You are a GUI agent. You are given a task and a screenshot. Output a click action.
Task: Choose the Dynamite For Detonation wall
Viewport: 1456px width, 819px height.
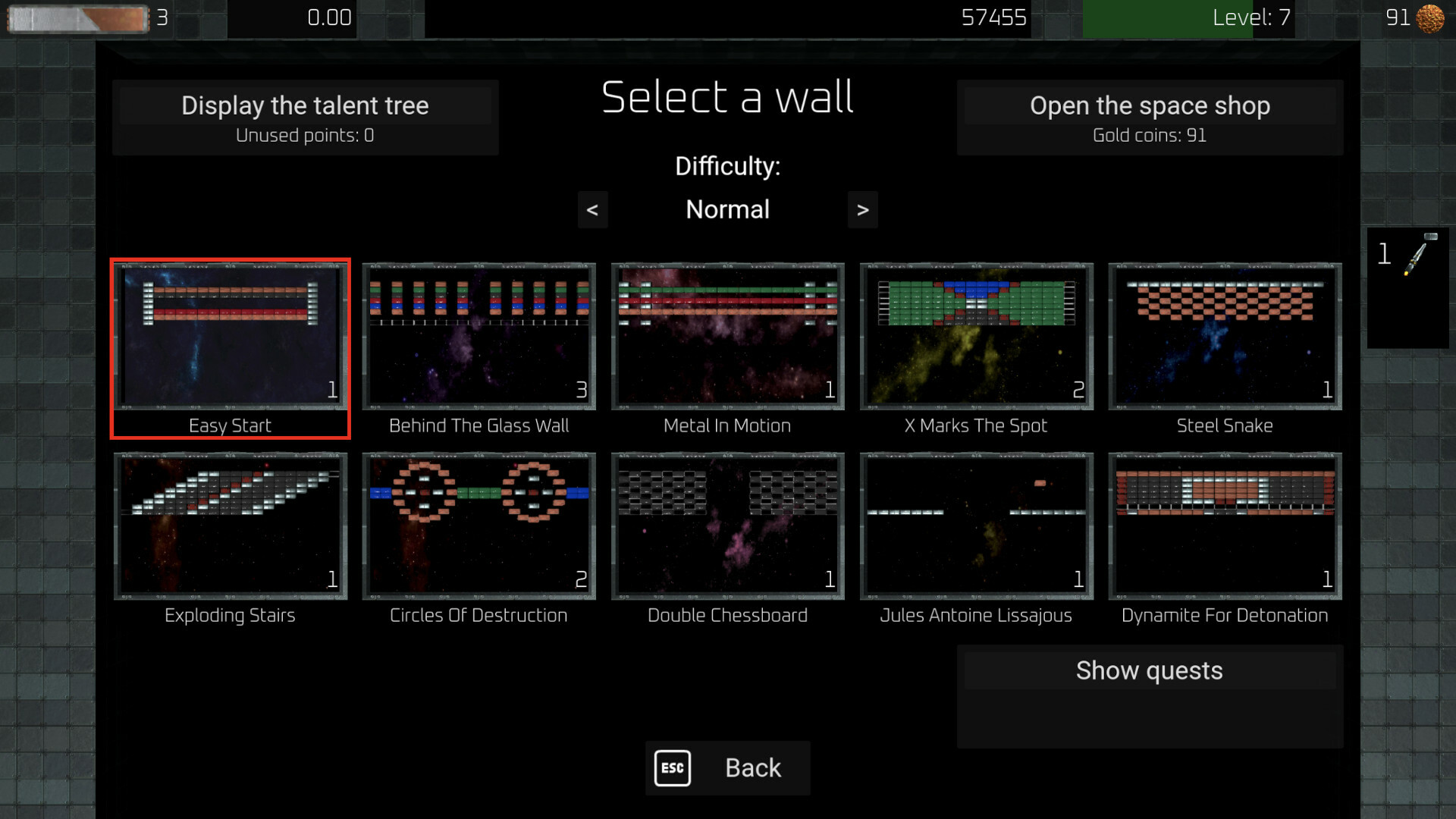(x=1223, y=526)
